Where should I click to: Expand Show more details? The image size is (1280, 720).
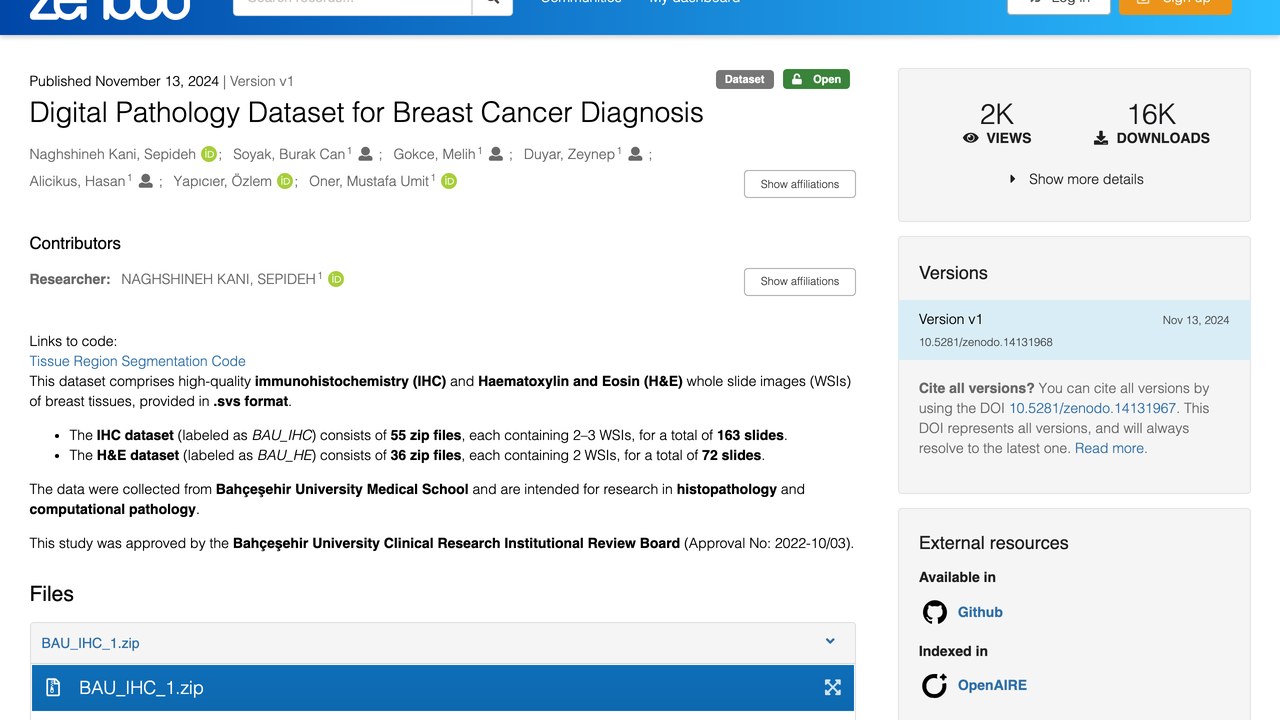[1074, 179]
